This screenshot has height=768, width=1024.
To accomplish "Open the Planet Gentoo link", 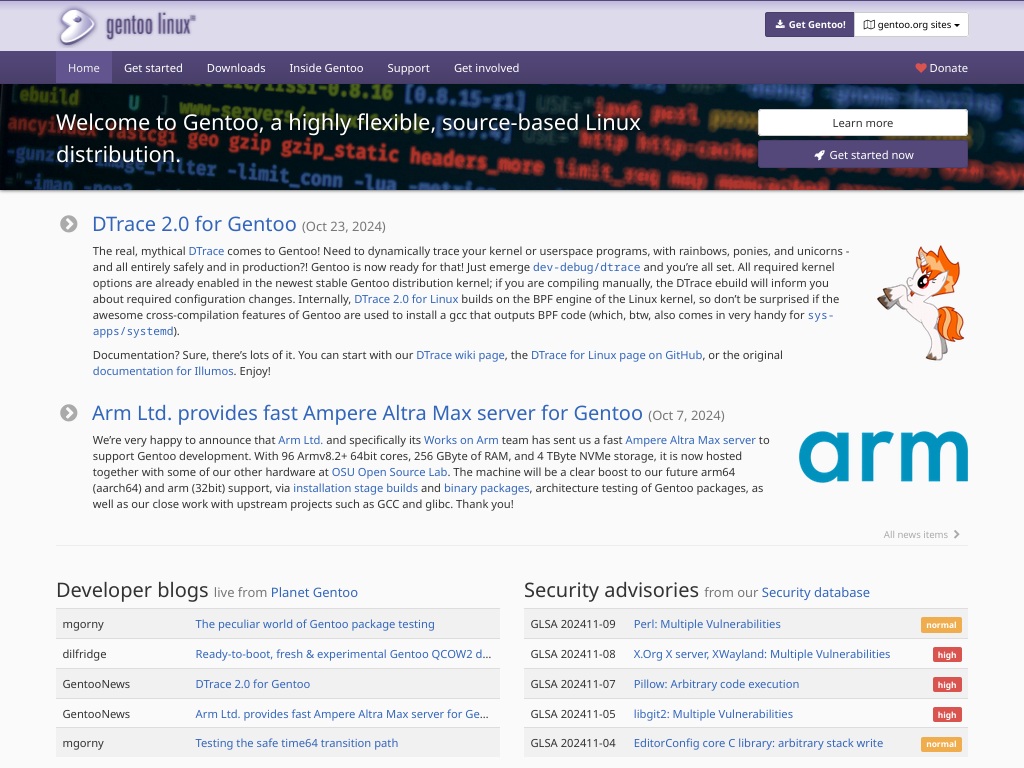I will click(x=314, y=592).
